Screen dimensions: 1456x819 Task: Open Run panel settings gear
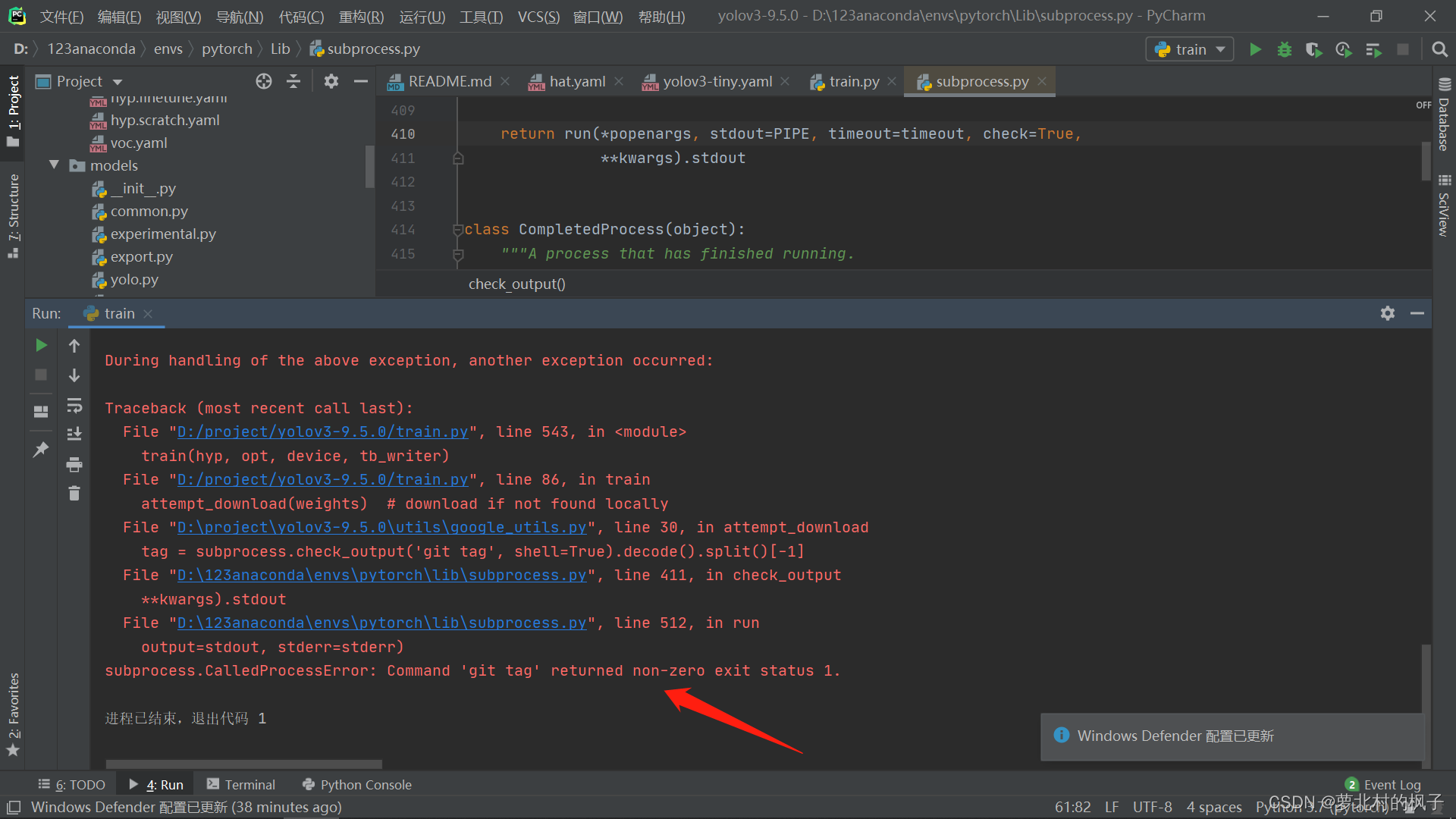click(1388, 313)
